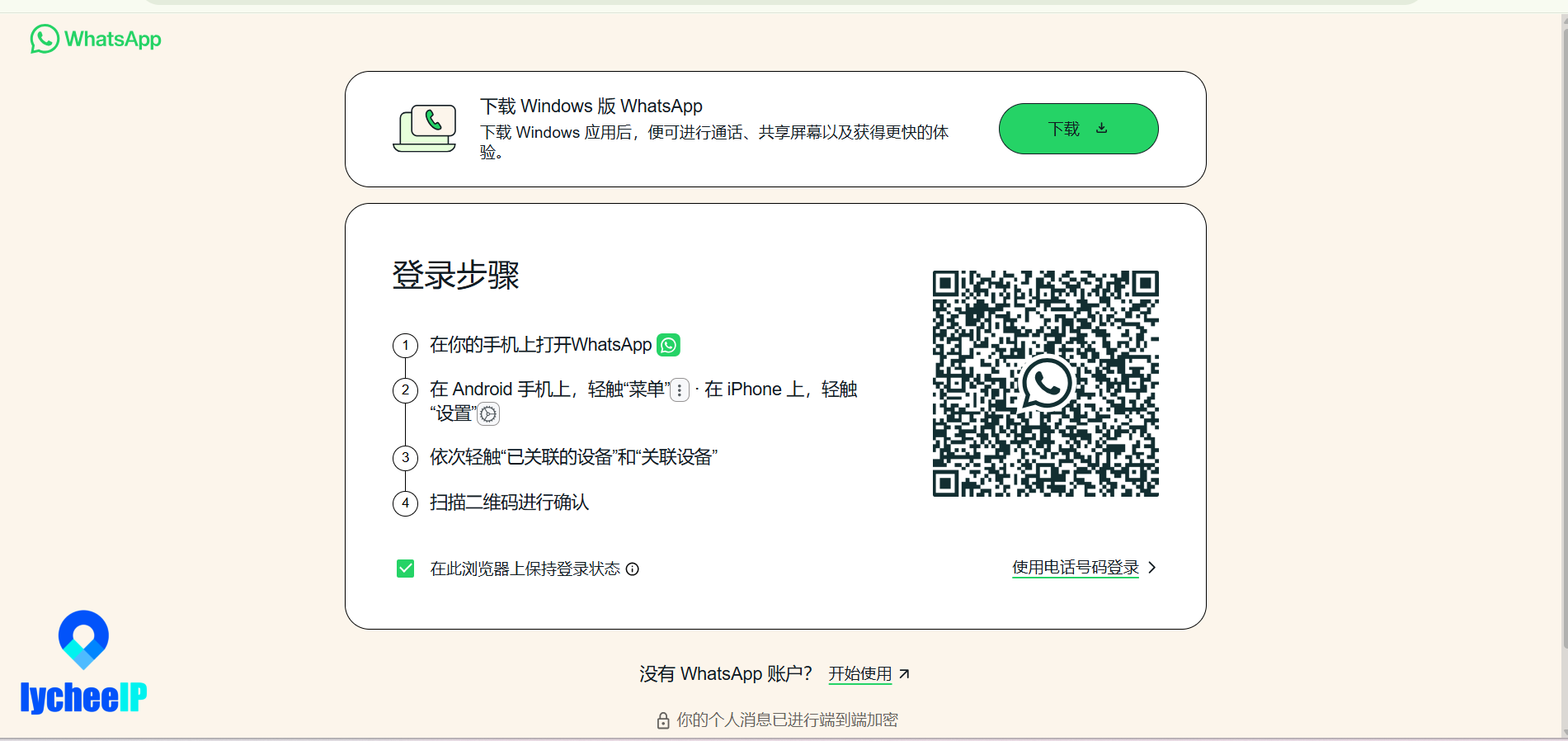
Task: Click the green 下载 button
Action: tap(1078, 129)
